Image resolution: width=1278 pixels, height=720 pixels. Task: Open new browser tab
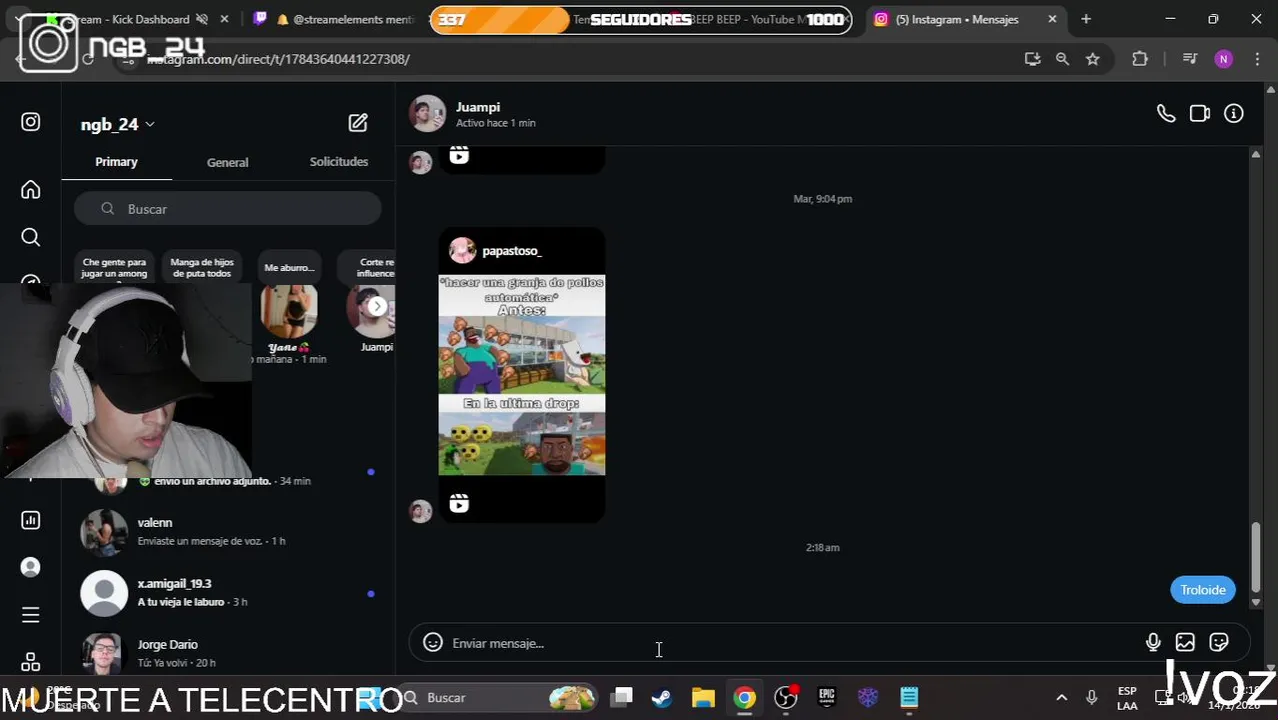1086,19
